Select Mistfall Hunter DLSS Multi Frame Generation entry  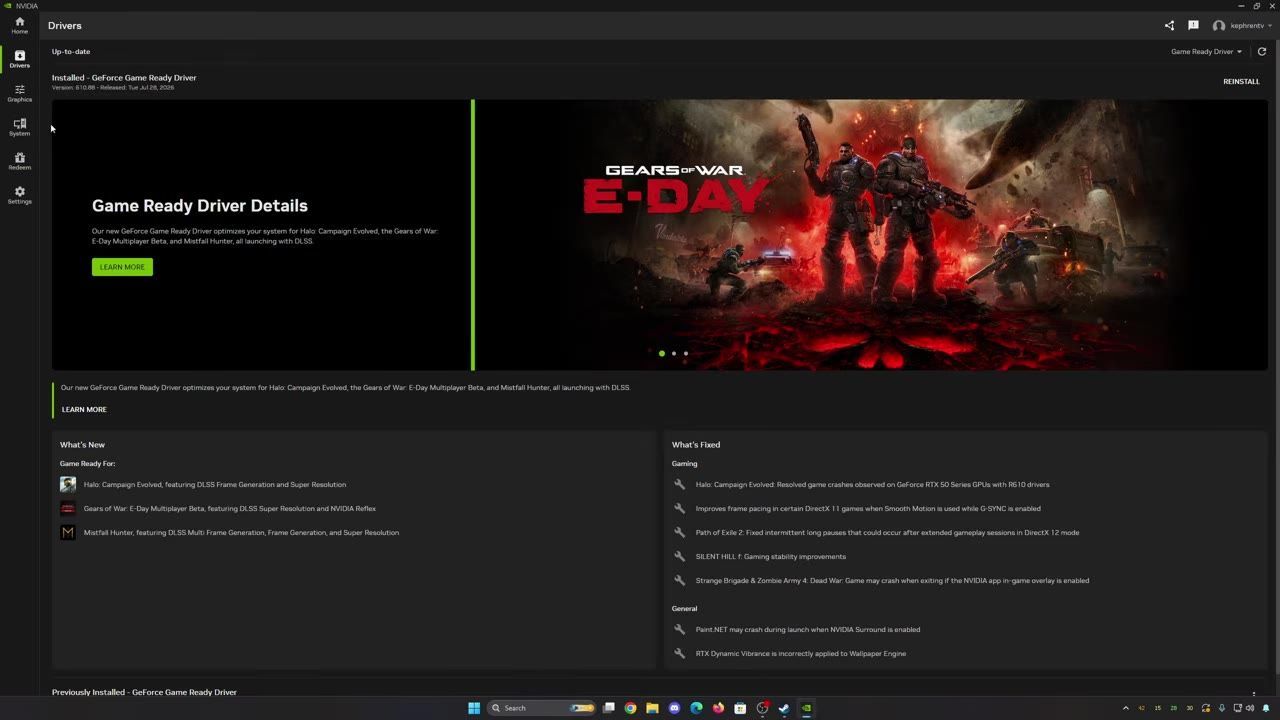tap(241, 533)
